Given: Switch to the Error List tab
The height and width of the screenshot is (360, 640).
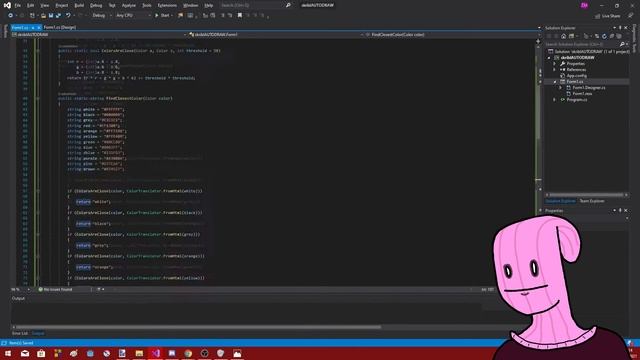Looking at the screenshot, I should (20, 333).
